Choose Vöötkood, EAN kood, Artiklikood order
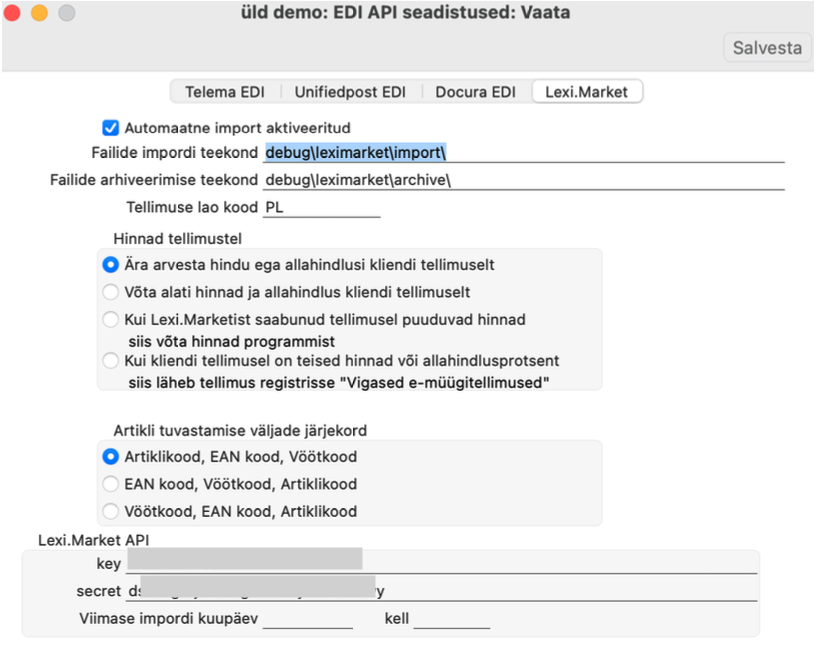 (110, 511)
